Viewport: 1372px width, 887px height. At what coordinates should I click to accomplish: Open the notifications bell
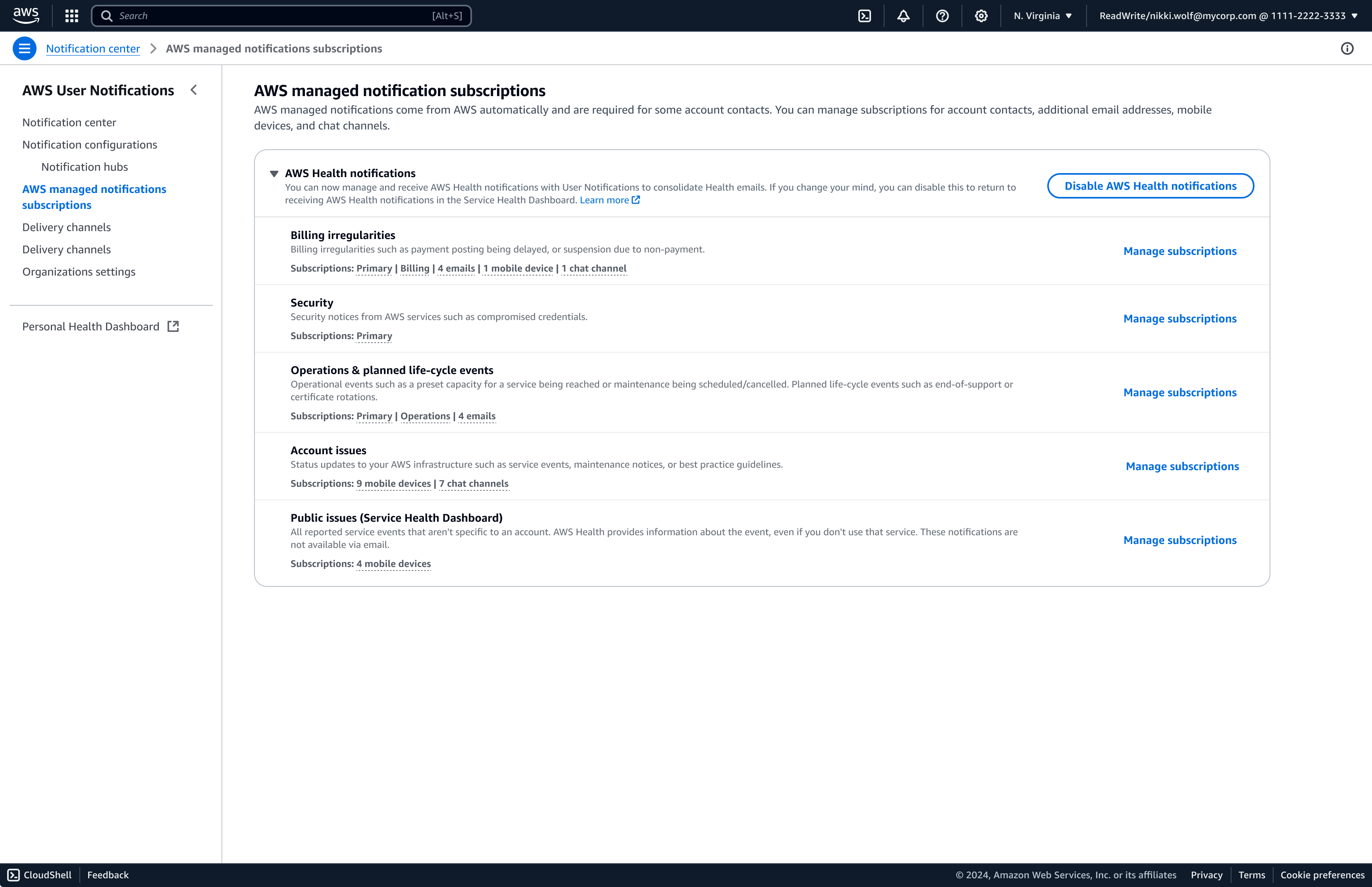coord(903,15)
